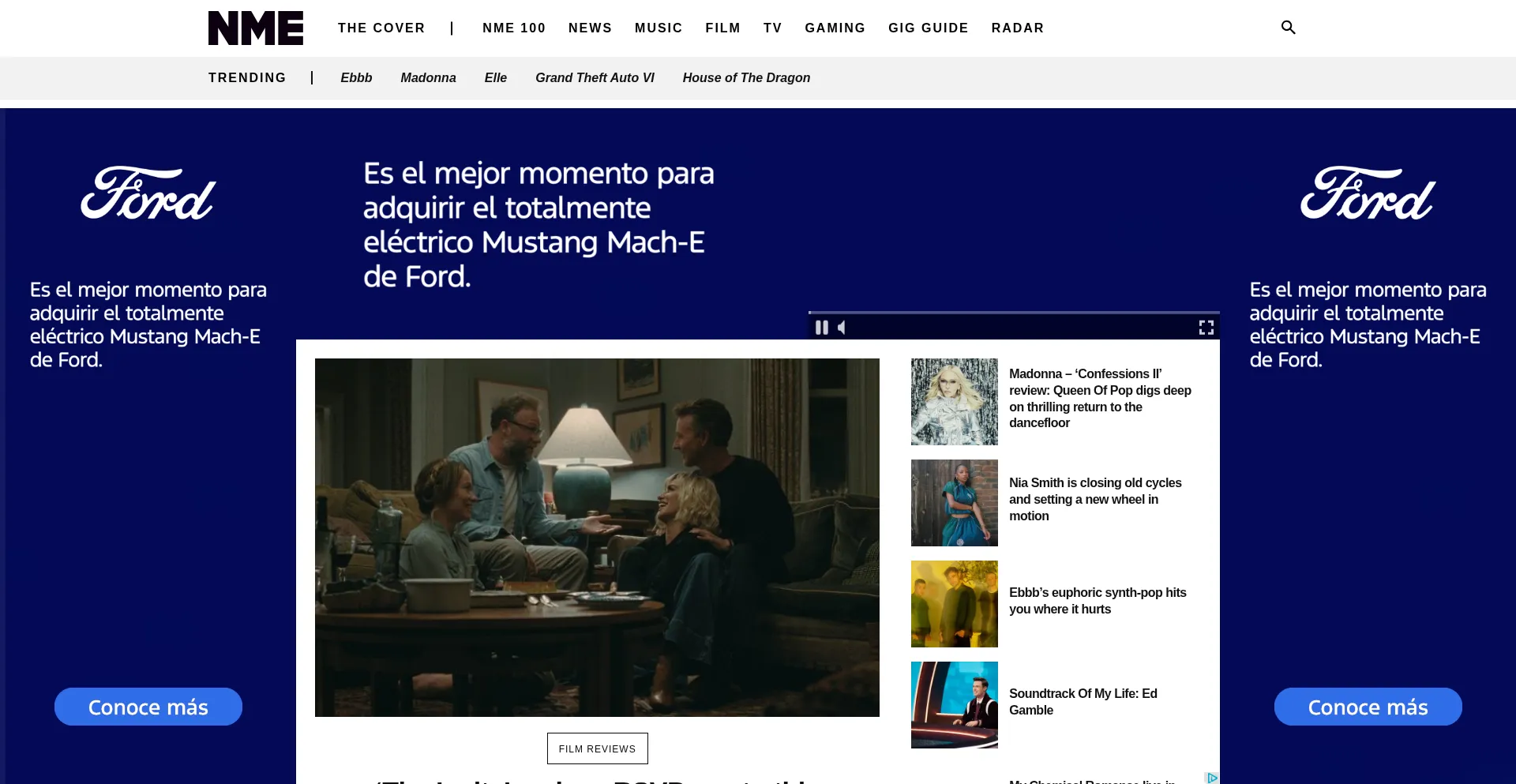The height and width of the screenshot is (784, 1516).
Task: Expand video ad to fullscreen
Action: [x=1206, y=327]
